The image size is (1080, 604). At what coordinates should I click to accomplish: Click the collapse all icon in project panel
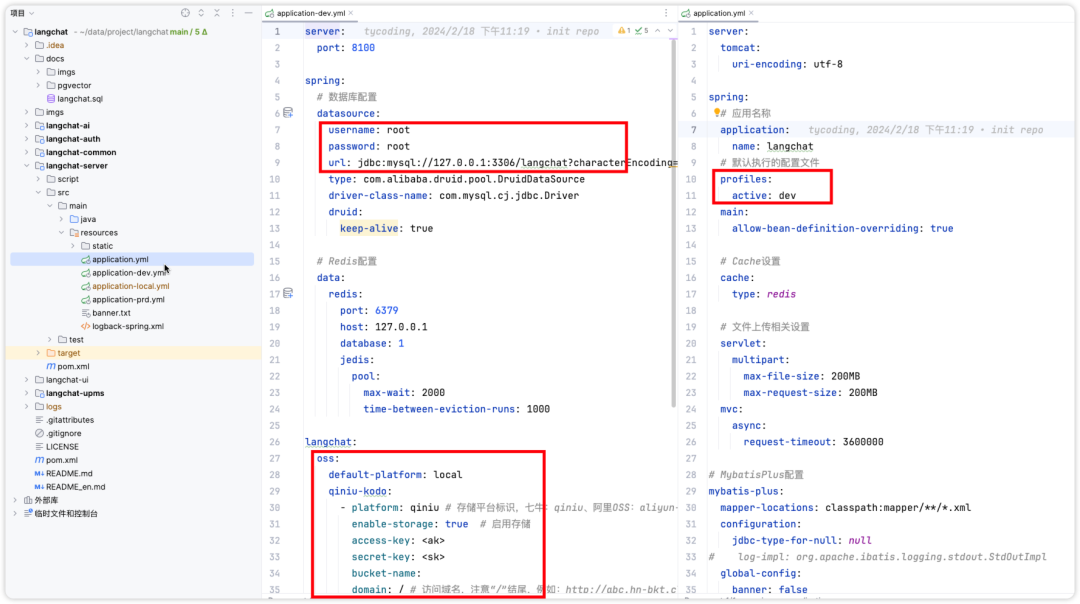coord(217,13)
